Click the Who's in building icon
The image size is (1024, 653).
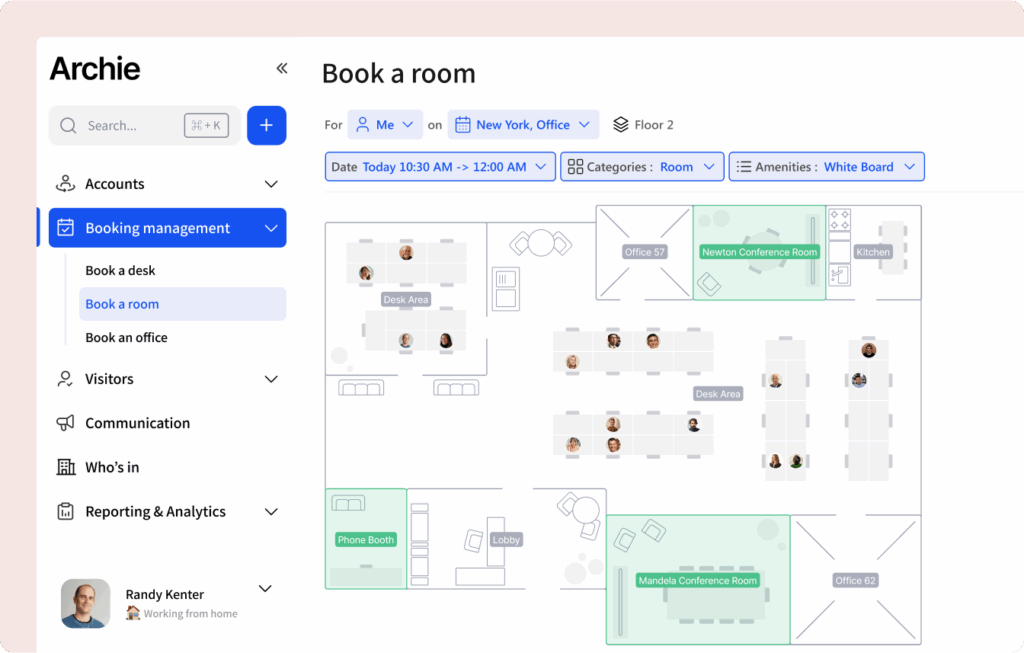pos(64,467)
